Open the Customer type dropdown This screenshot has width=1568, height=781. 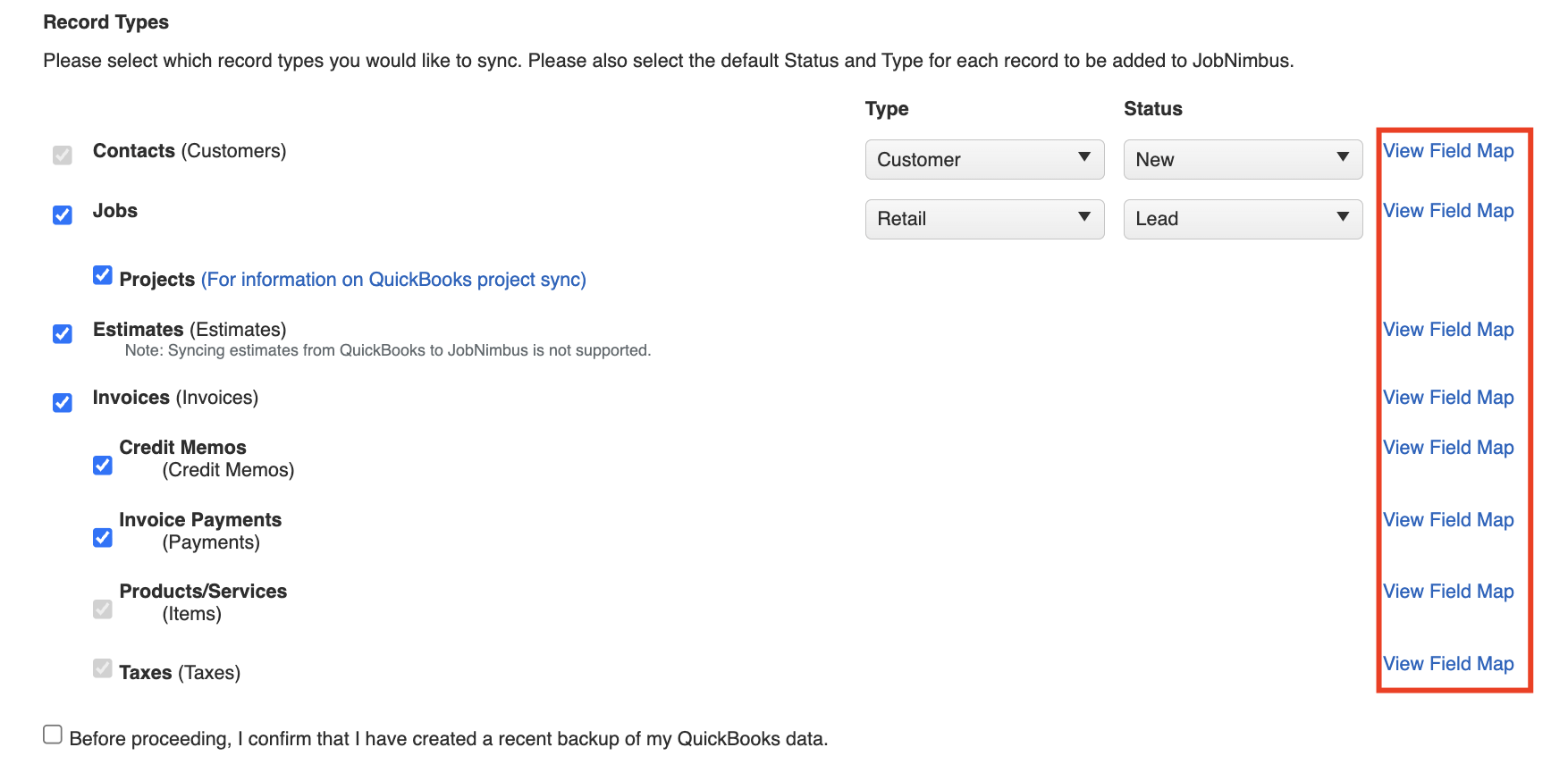pos(984,159)
